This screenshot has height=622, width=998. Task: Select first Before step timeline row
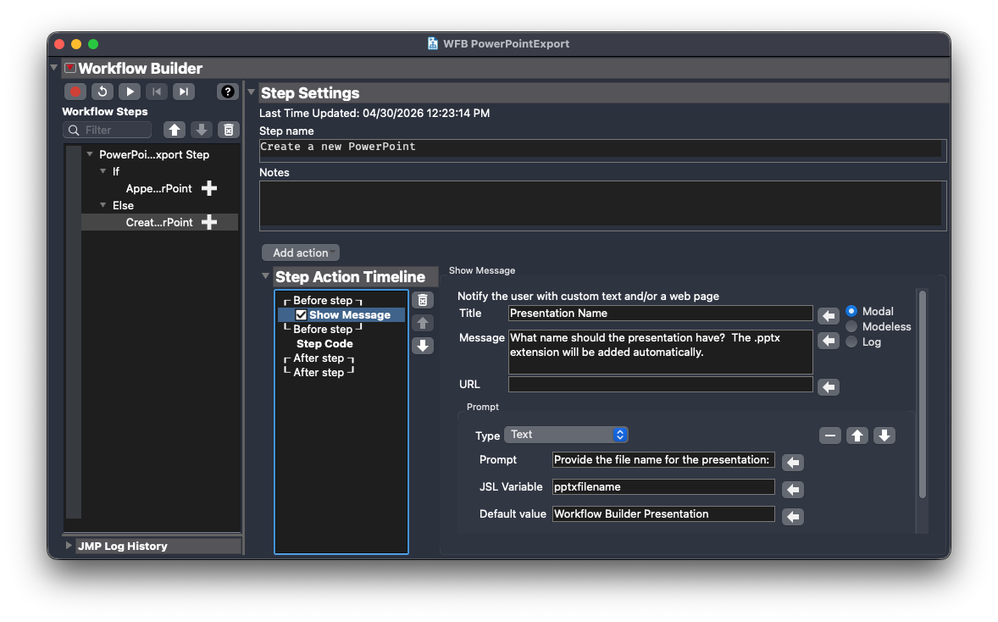coord(323,300)
